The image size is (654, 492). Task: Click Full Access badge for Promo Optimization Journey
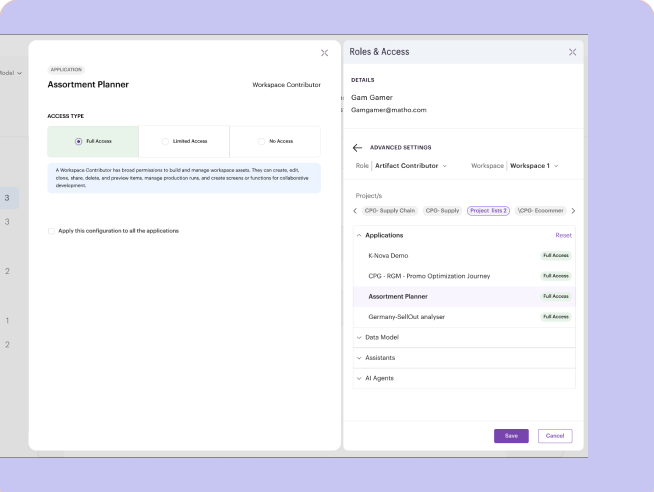click(x=556, y=276)
